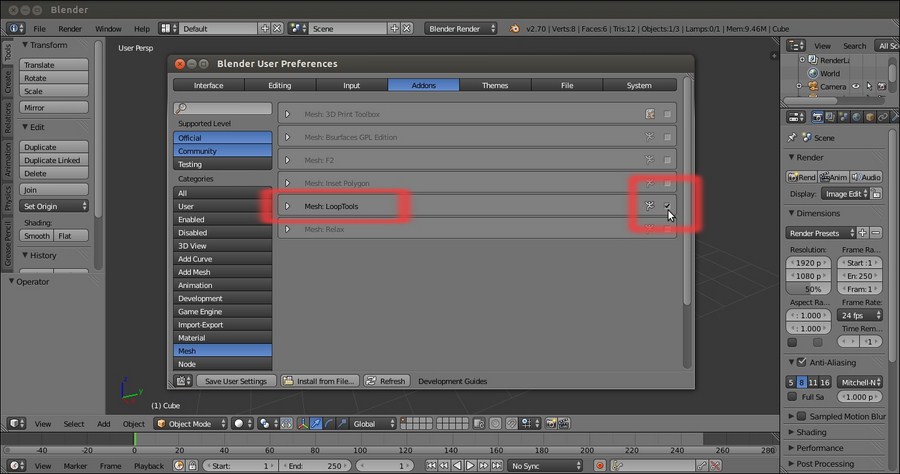Click the magnifier icon in addon search
The width and height of the screenshot is (900, 474).
click(181, 108)
